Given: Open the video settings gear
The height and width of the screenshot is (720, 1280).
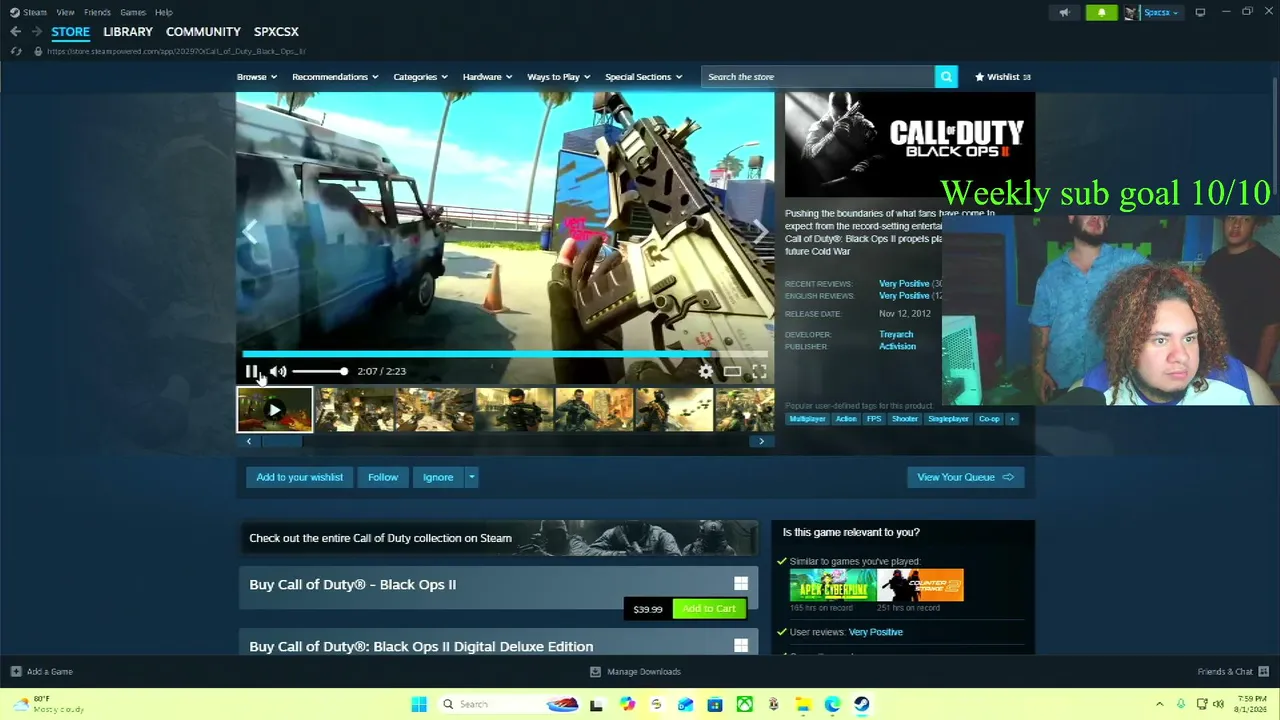Looking at the screenshot, I should pos(706,372).
